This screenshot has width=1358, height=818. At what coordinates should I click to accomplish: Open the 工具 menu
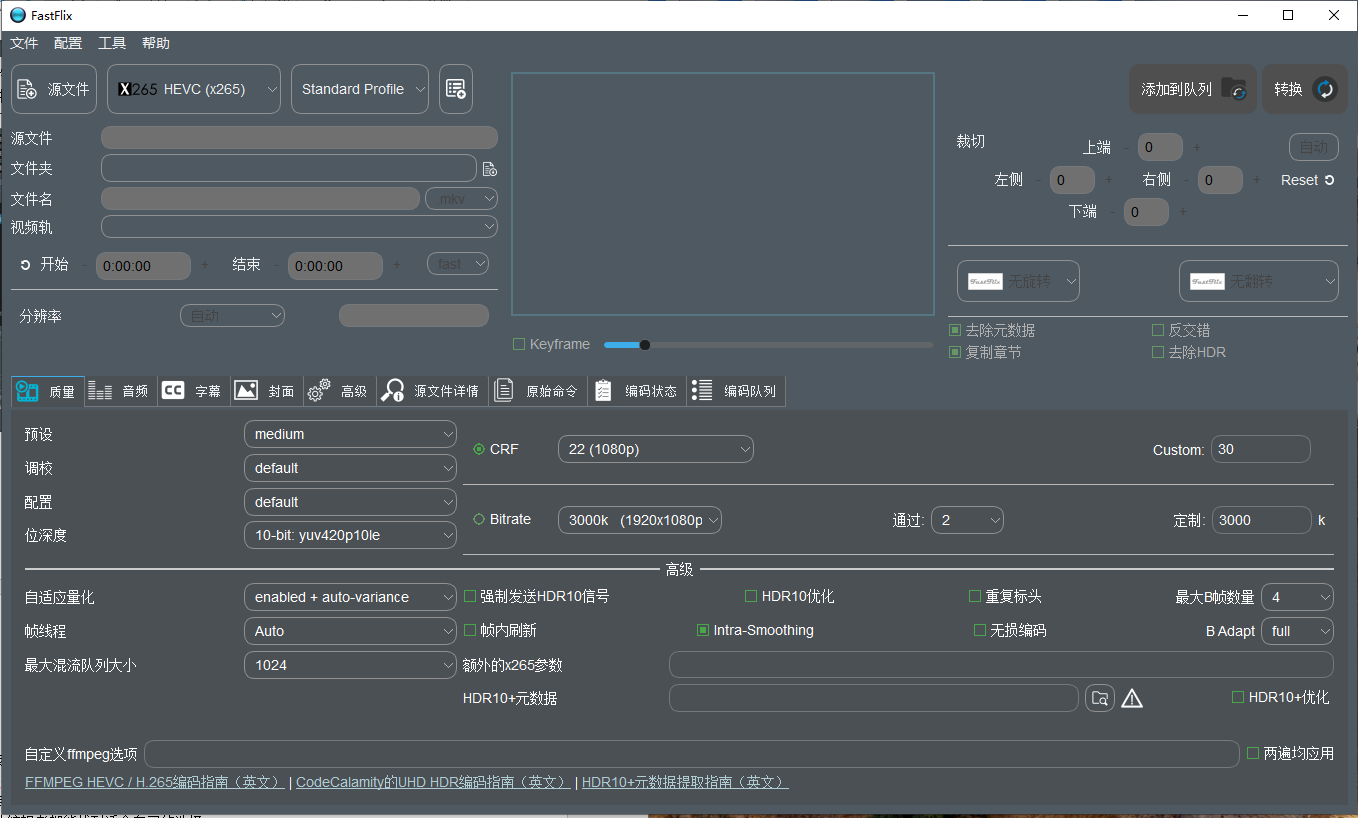coord(112,43)
